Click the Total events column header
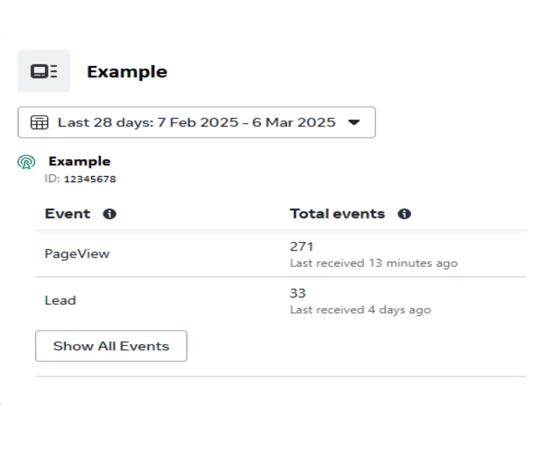 pos(338,214)
